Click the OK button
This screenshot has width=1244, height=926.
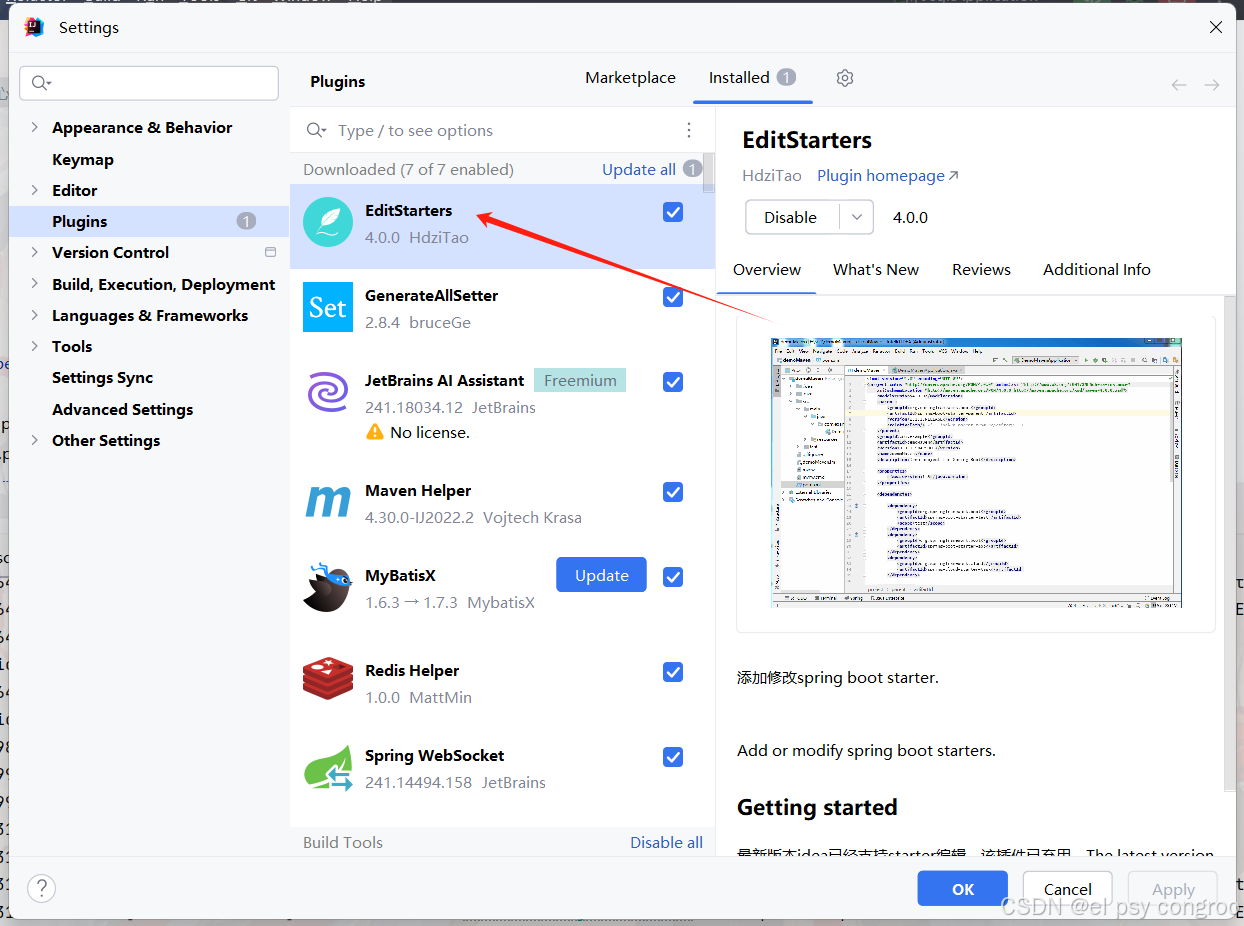(963, 889)
